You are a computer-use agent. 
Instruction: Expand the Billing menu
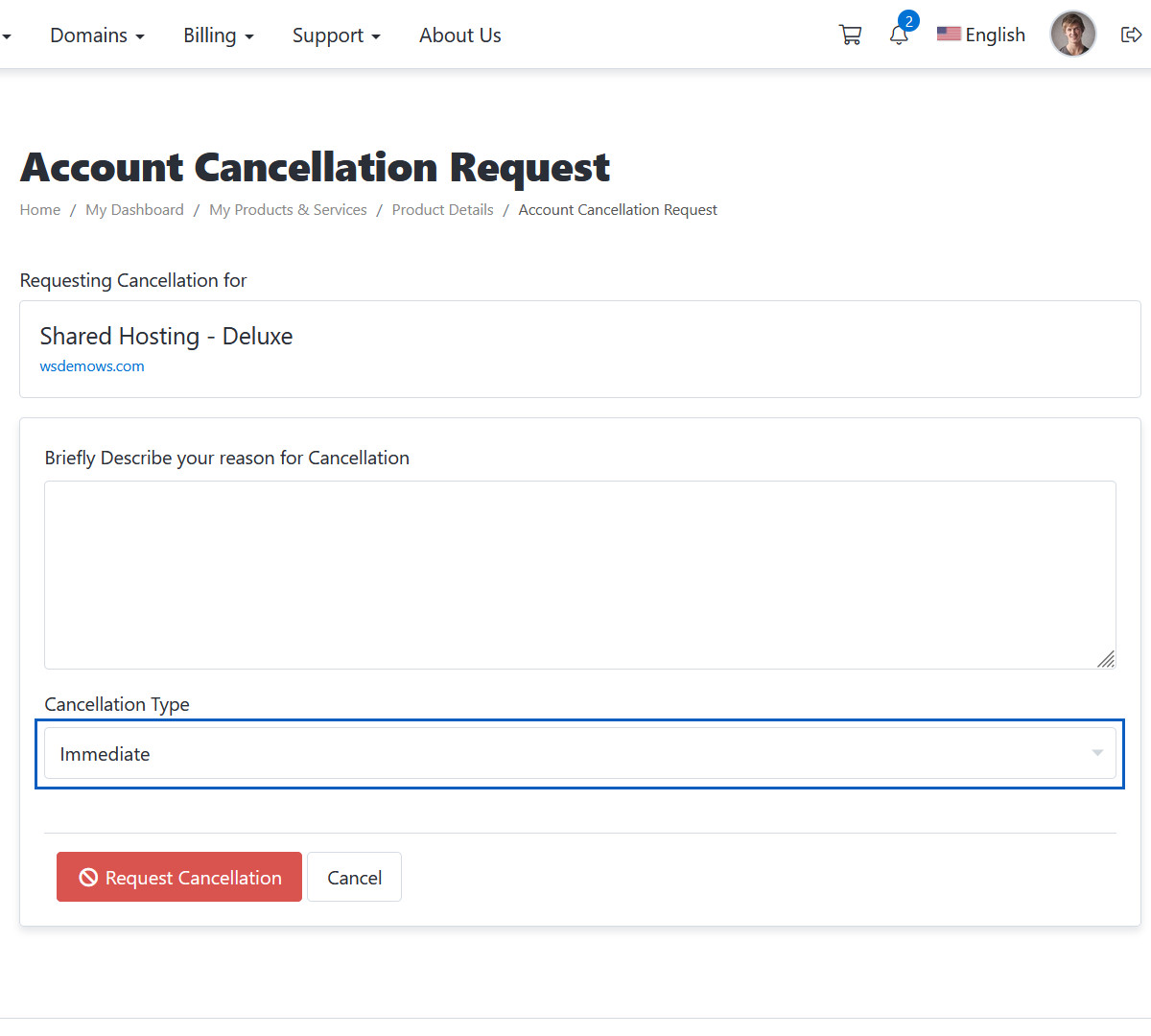pyautogui.click(x=219, y=35)
